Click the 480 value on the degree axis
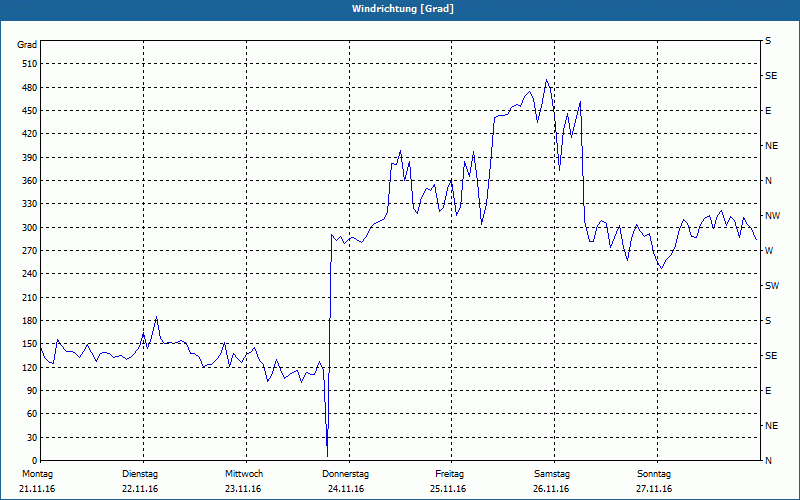Screen dimensions: 800x500 tap(30, 88)
